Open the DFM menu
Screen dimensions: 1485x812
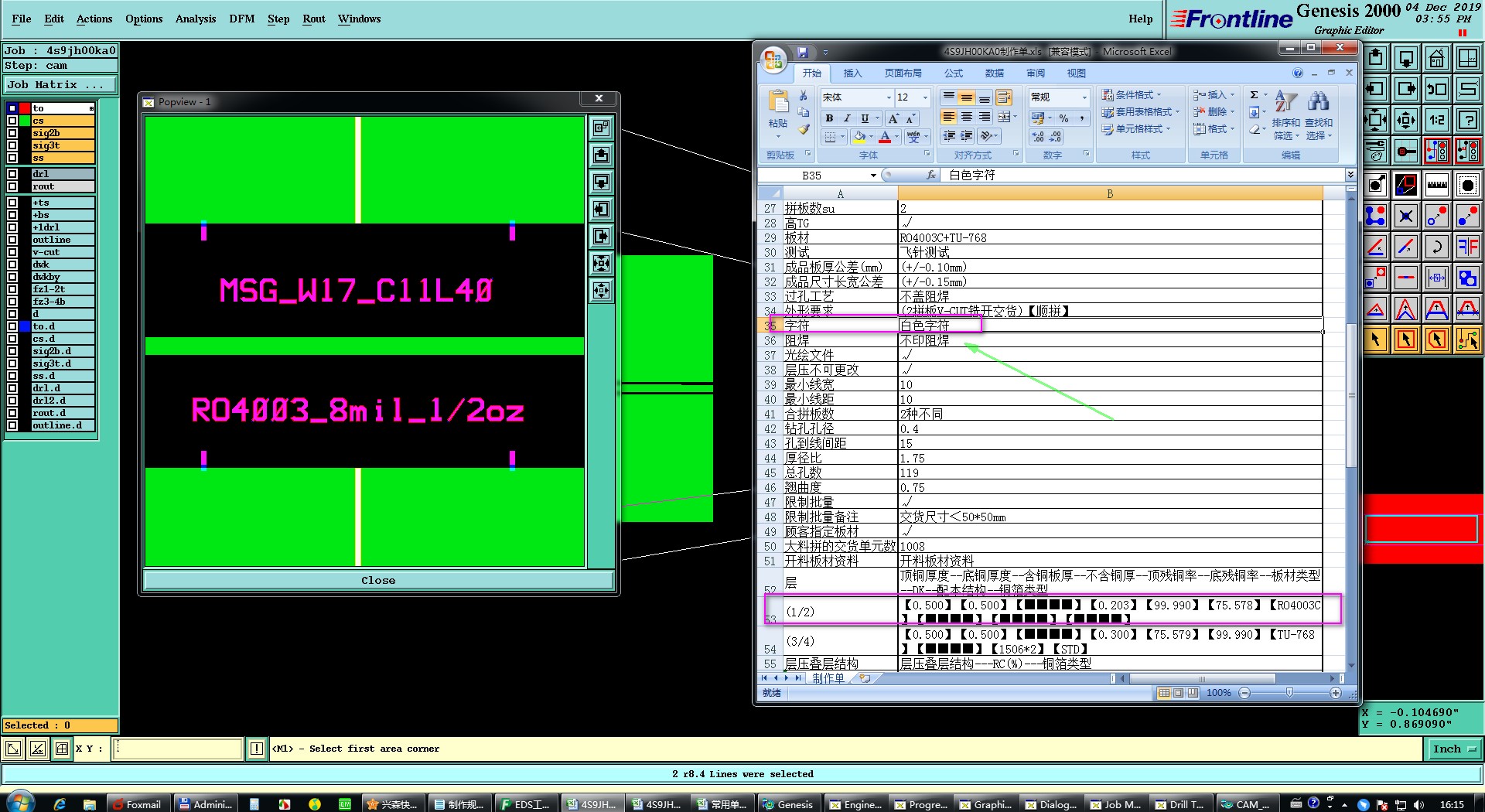point(242,19)
